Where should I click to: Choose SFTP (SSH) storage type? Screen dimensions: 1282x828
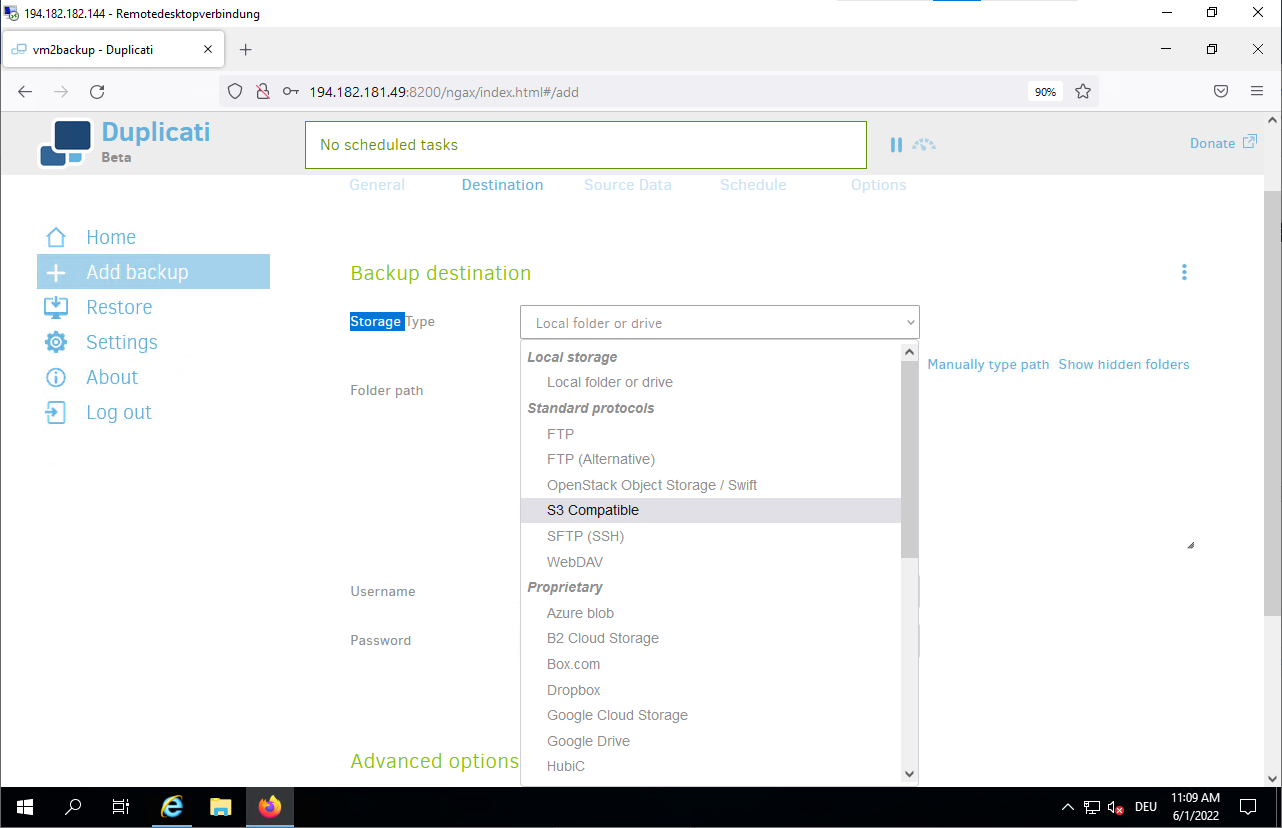click(585, 536)
